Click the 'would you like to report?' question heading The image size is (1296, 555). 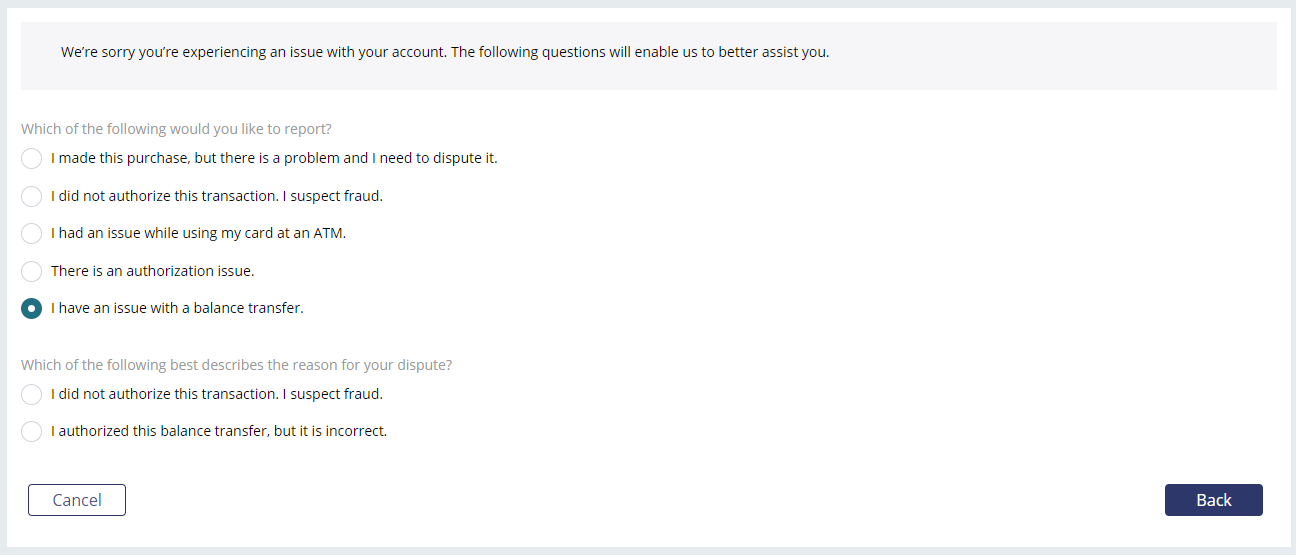coord(176,129)
